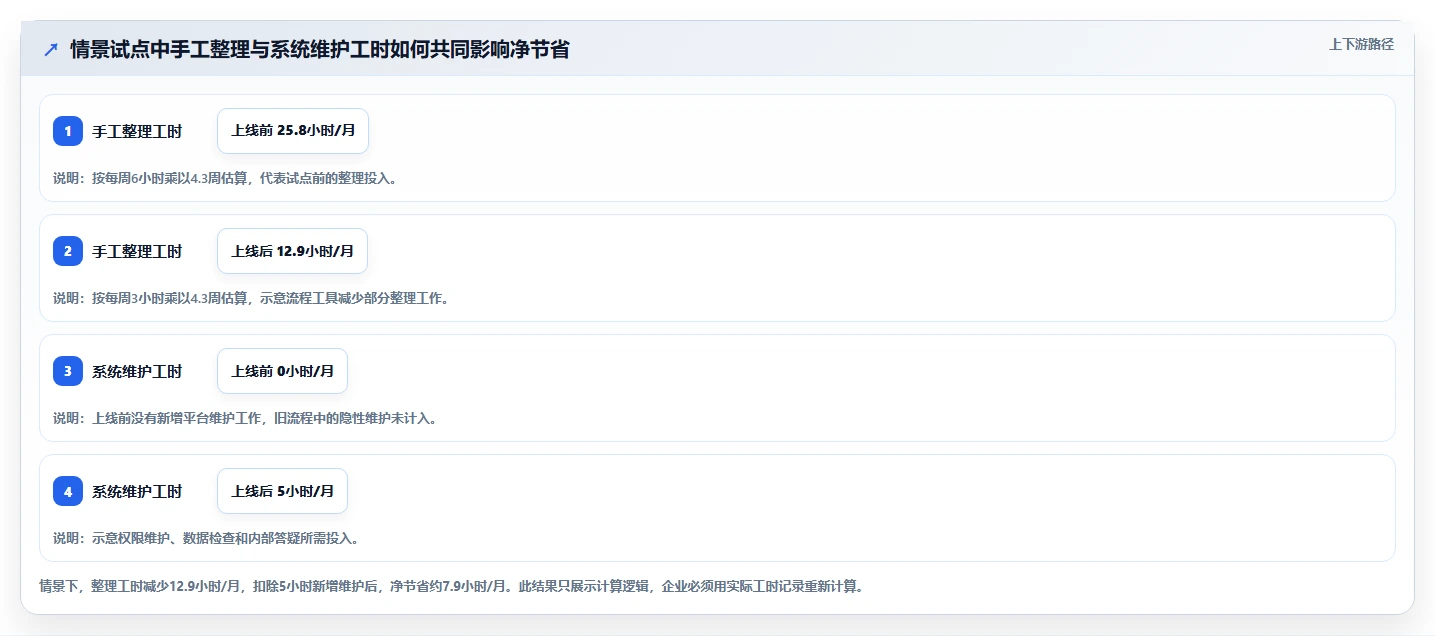Click the step number 3 badge
The height and width of the screenshot is (636, 1435).
68,371
